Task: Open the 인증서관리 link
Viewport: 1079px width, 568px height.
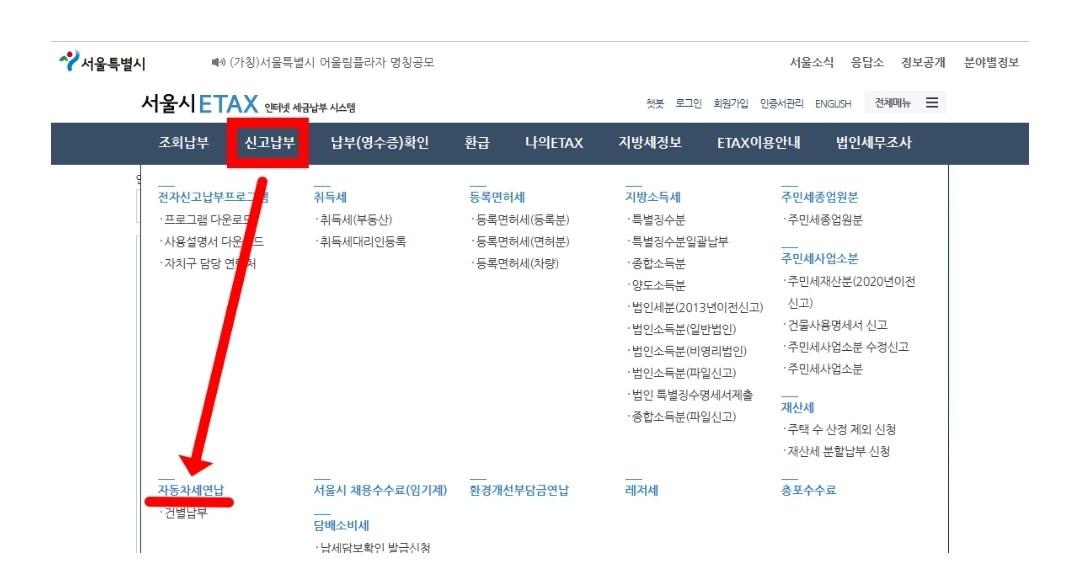Action: pos(782,103)
